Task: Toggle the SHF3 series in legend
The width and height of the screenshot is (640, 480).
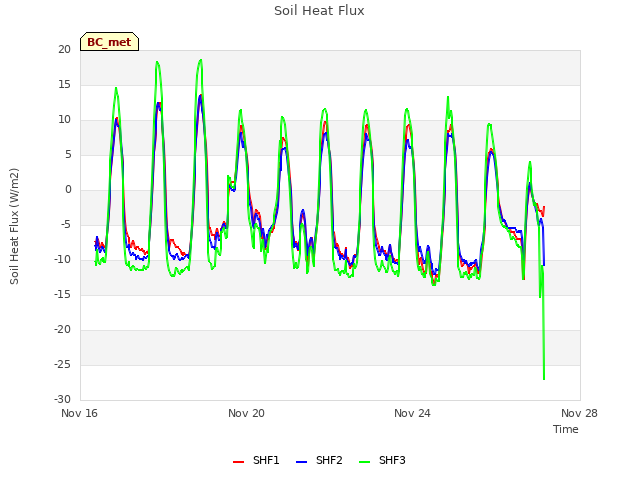Action: pos(382,461)
